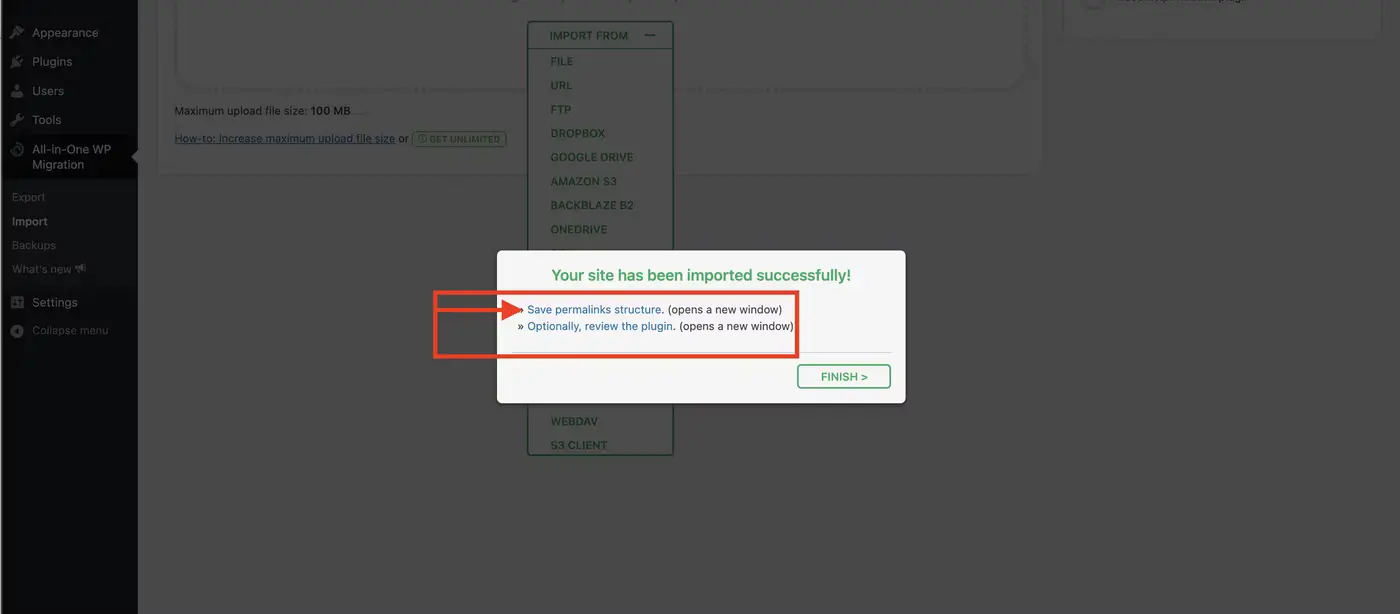
Task: Click the All-in-One WP Migration icon
Action: click(17, 150)
